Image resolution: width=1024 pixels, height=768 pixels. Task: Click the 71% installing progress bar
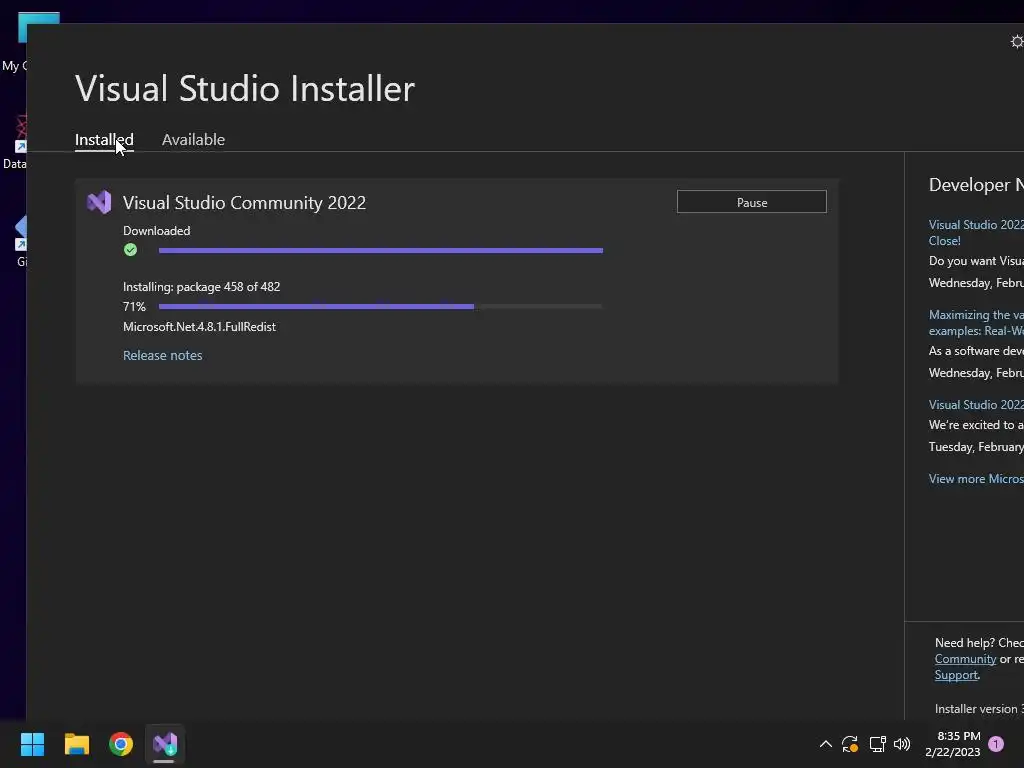click(x=381, y=306)
